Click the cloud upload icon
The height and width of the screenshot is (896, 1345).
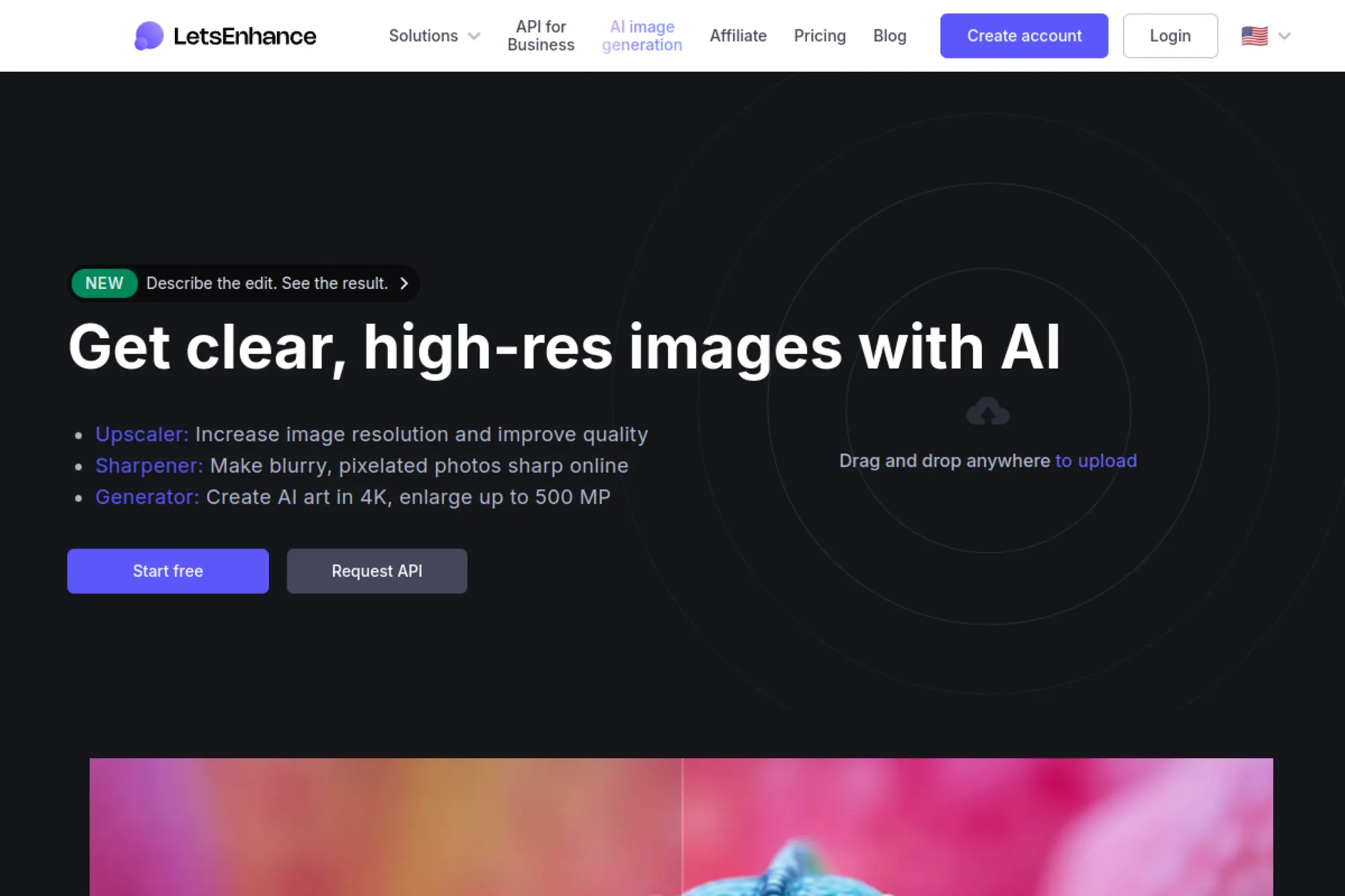pyautogui.click(x=988, y=411)
